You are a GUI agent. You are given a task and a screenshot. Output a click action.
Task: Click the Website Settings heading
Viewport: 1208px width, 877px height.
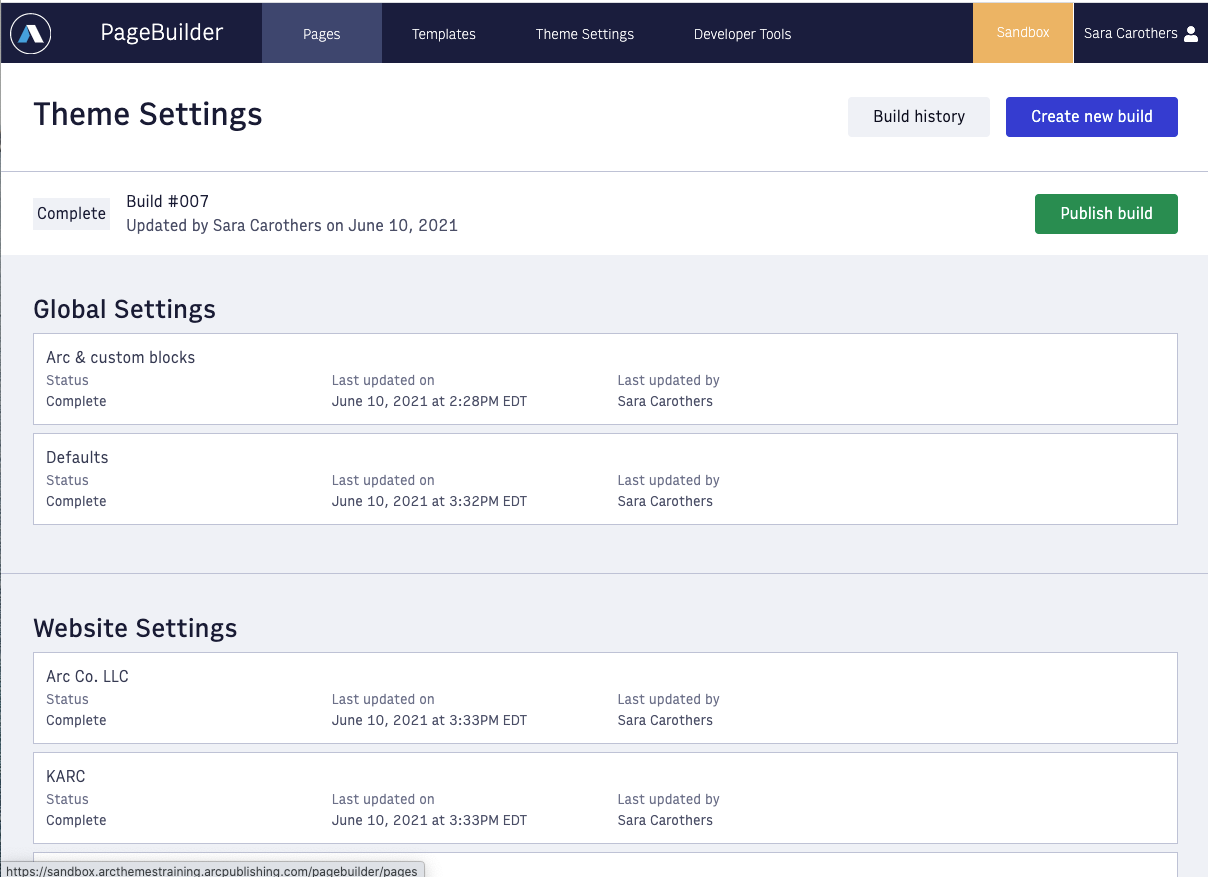[135, 628]
